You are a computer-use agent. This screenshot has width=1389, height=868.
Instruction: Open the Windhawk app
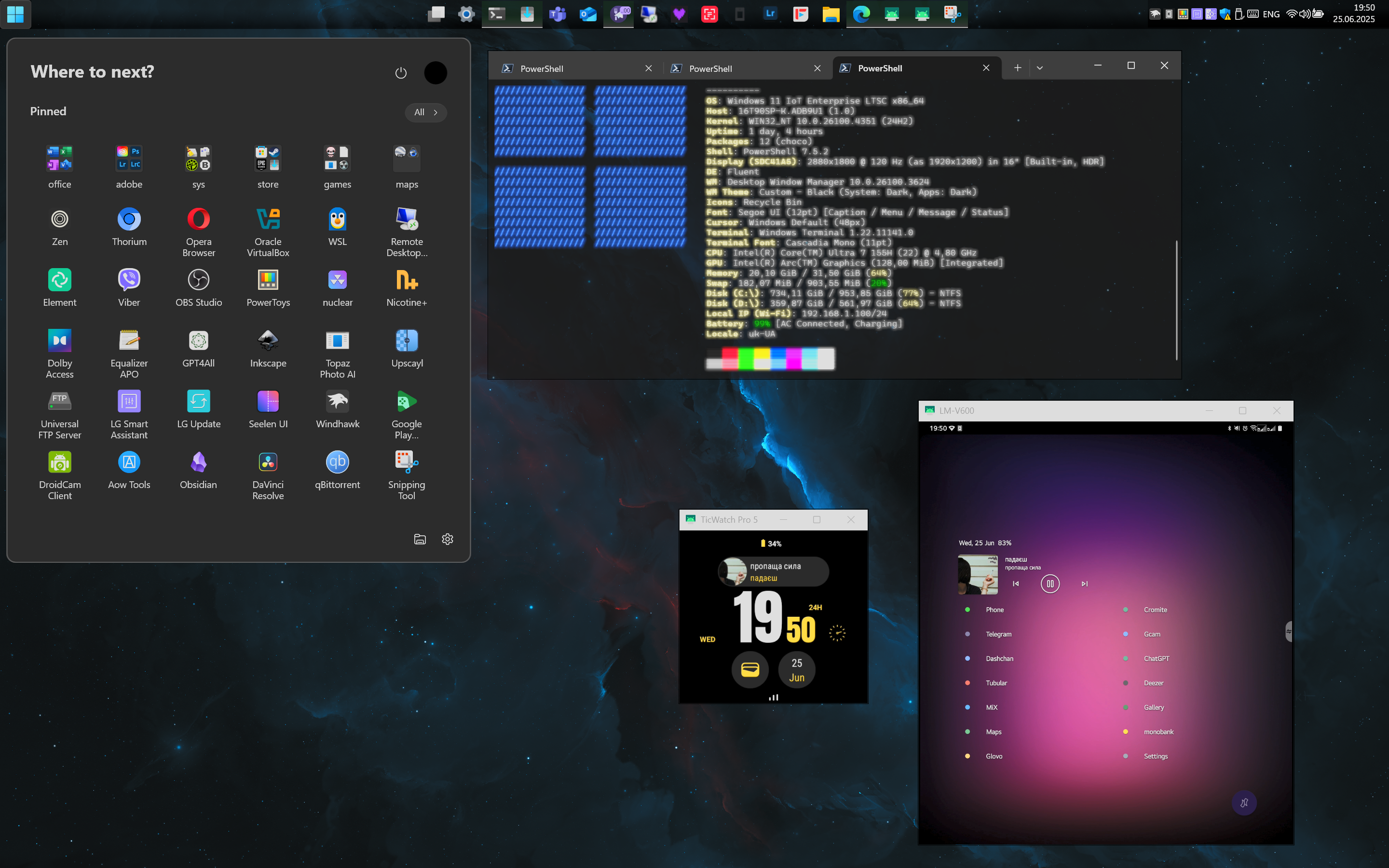point(337,402)
